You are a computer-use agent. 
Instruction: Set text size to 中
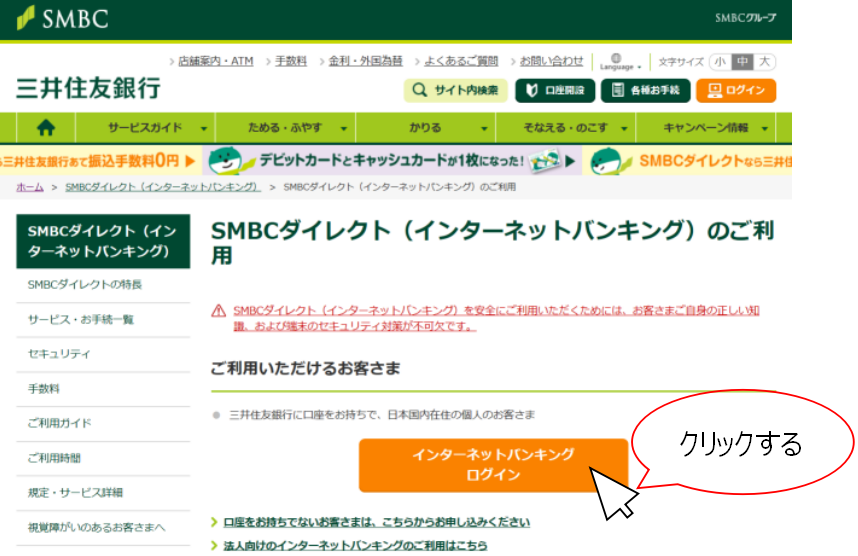pos(742,62)
